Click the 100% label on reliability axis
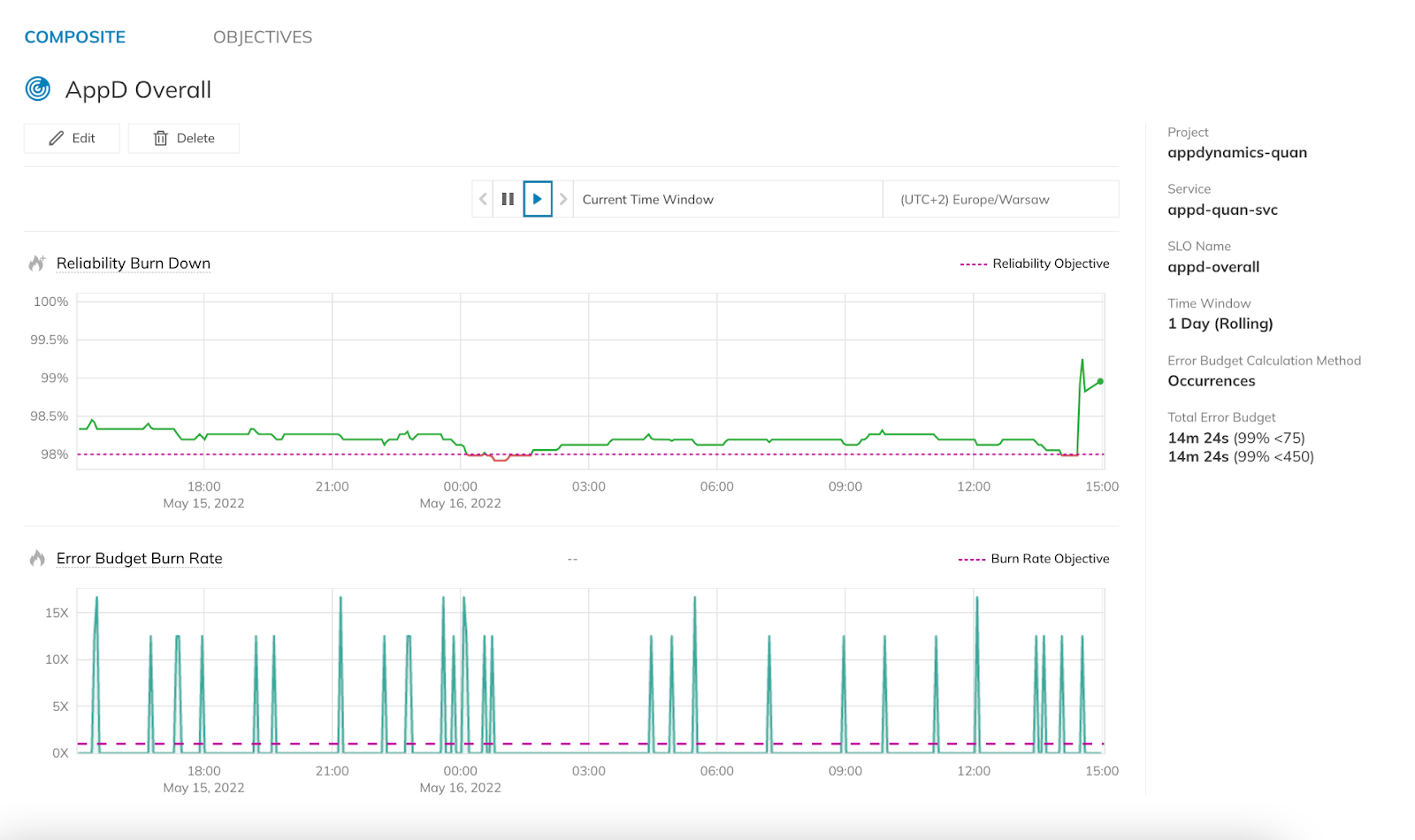The image size is (1415, 840). 51,302
